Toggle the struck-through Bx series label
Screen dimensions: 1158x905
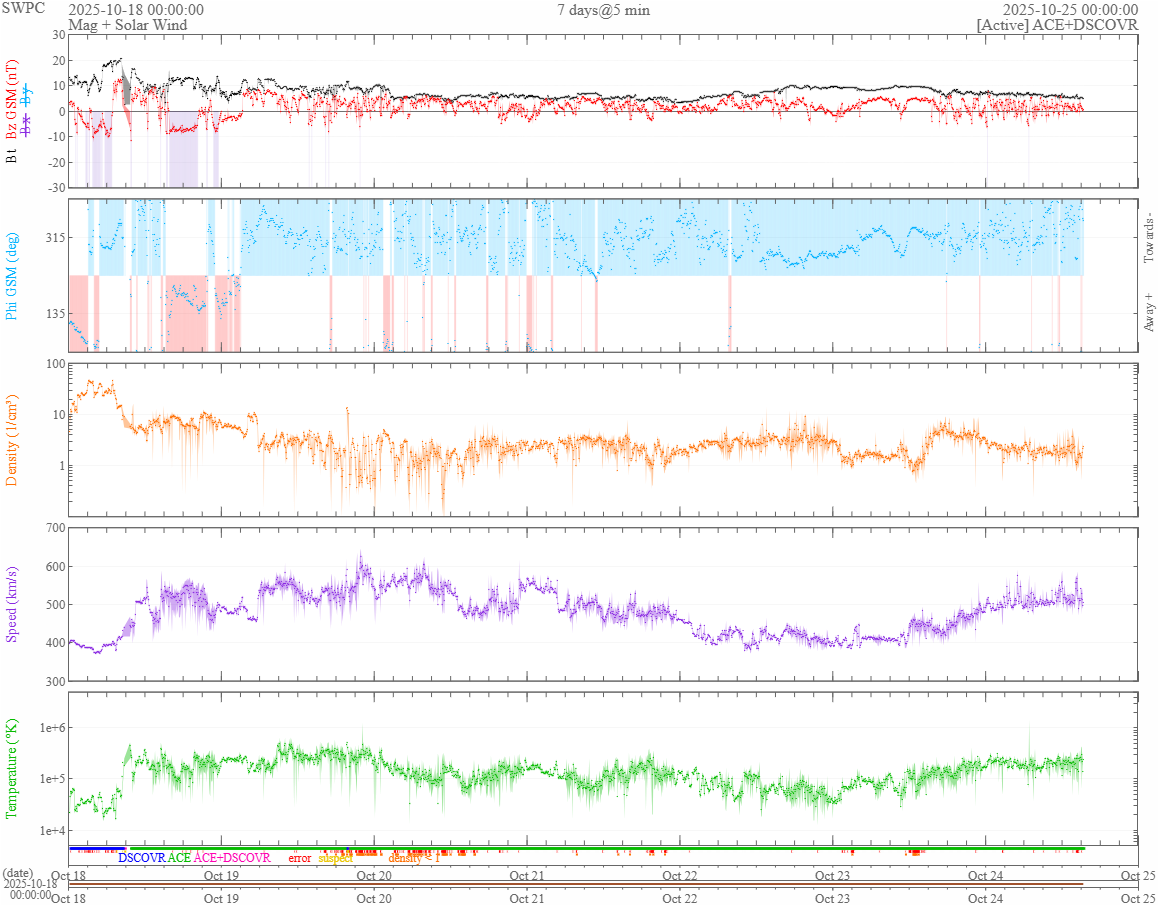pyautogui.click(x=26, y=127)
